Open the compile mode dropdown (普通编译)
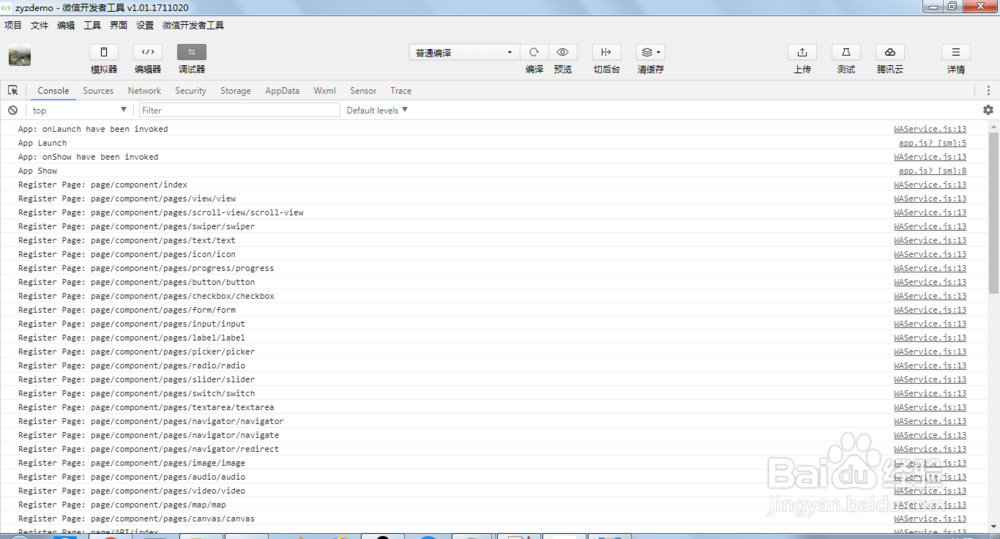This screenshot has width=1000, height=539. [x=464, y=52]
